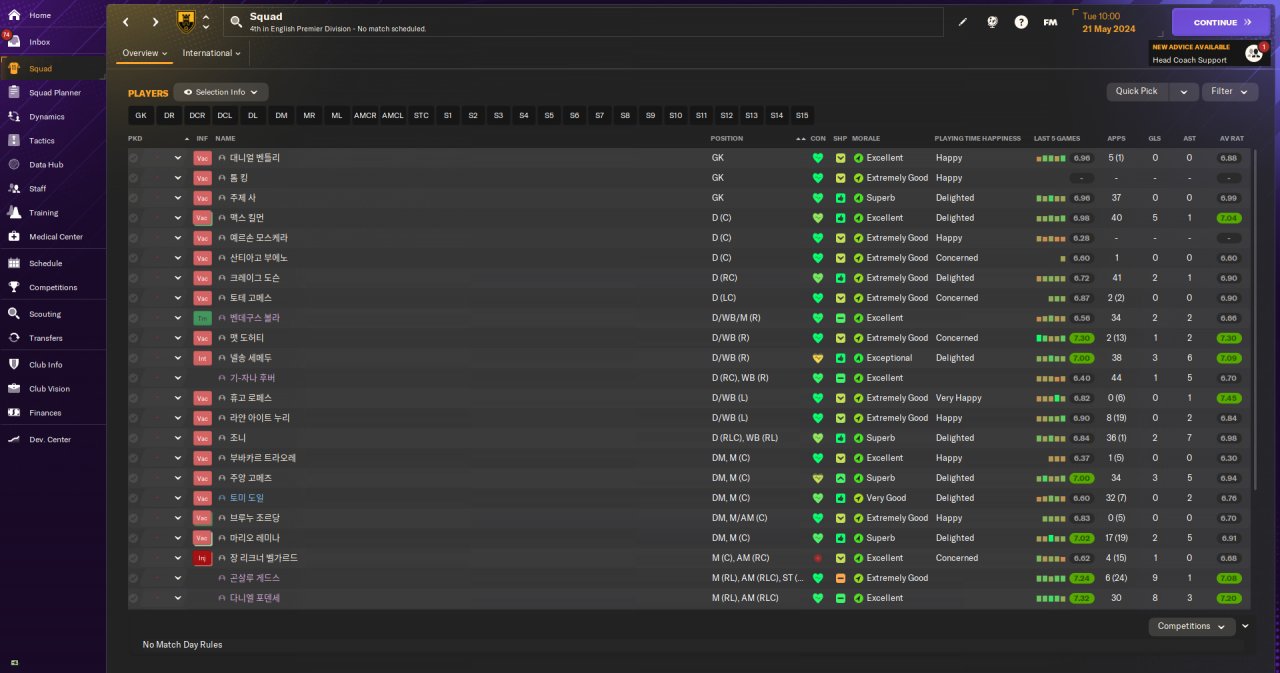Click the Vac status badge for 톰 킹
The width and height of the screenshot is (1280, 673).
[202, 178]
